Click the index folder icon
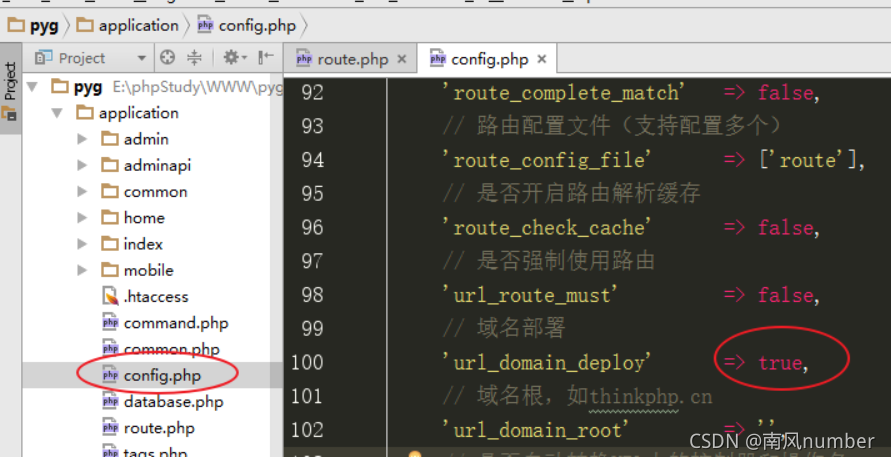The width and height of the screenshot is (891, 460). 110,244
